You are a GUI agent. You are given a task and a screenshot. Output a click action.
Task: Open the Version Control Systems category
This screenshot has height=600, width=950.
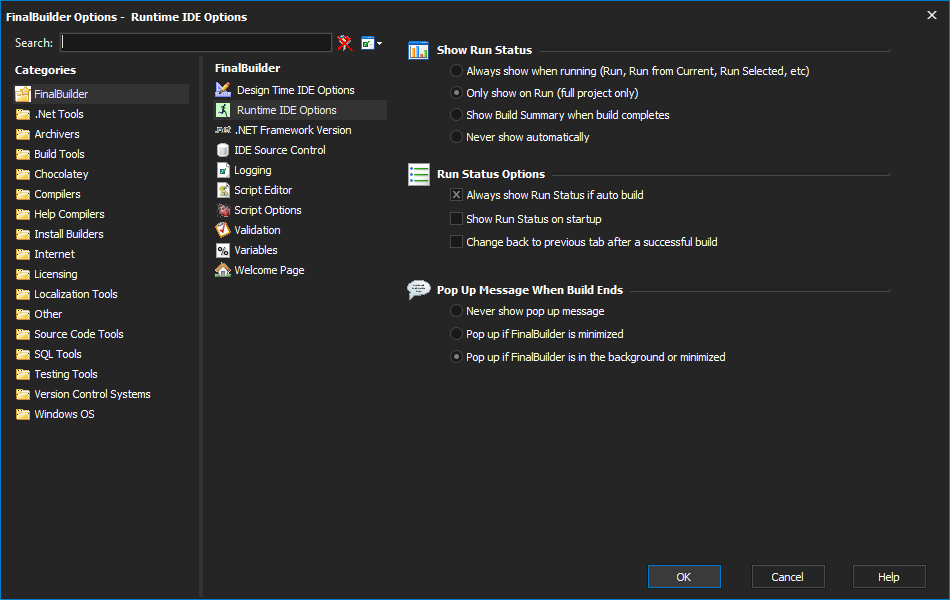click(x=92, y=394)
